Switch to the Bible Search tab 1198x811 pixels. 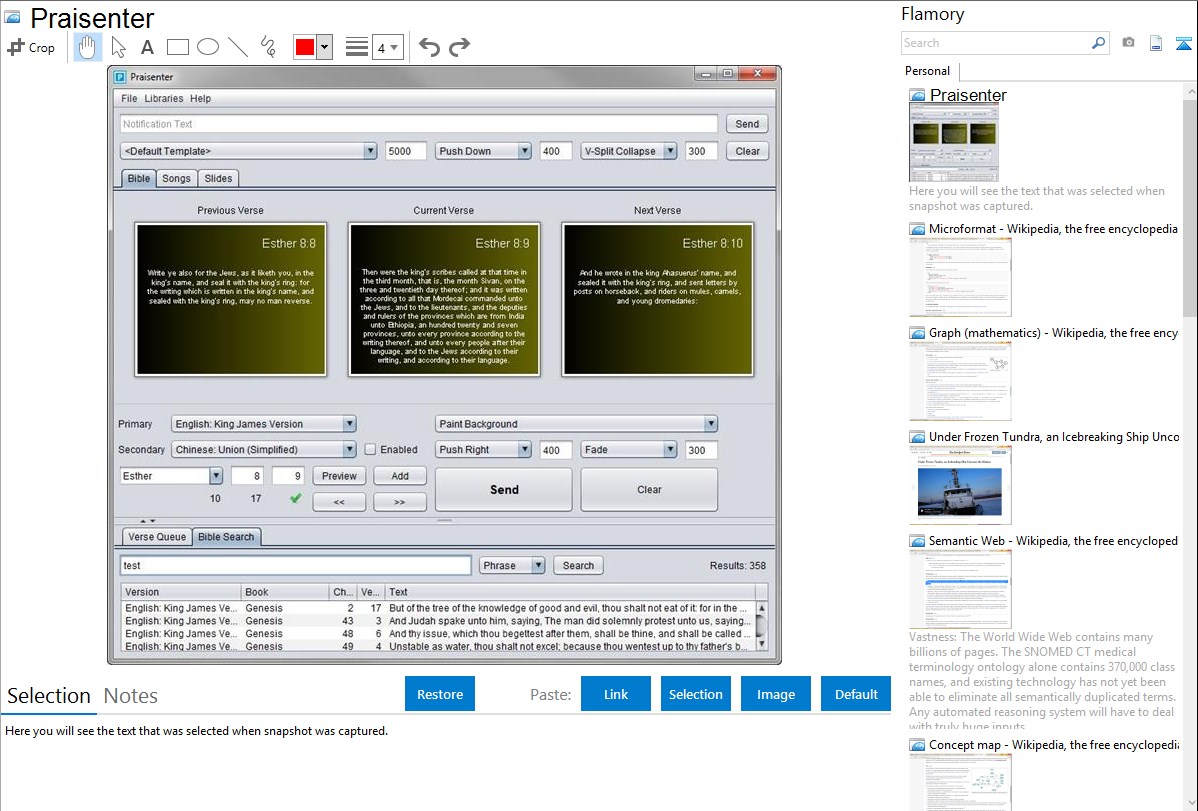[225, 537]
